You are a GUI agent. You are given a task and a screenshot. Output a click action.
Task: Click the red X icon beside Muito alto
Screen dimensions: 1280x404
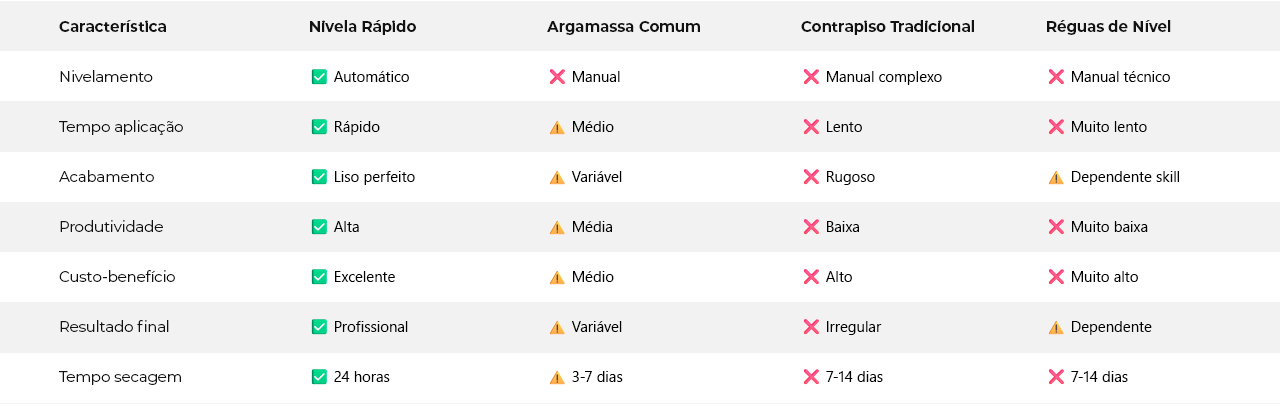pos(1056,277)
